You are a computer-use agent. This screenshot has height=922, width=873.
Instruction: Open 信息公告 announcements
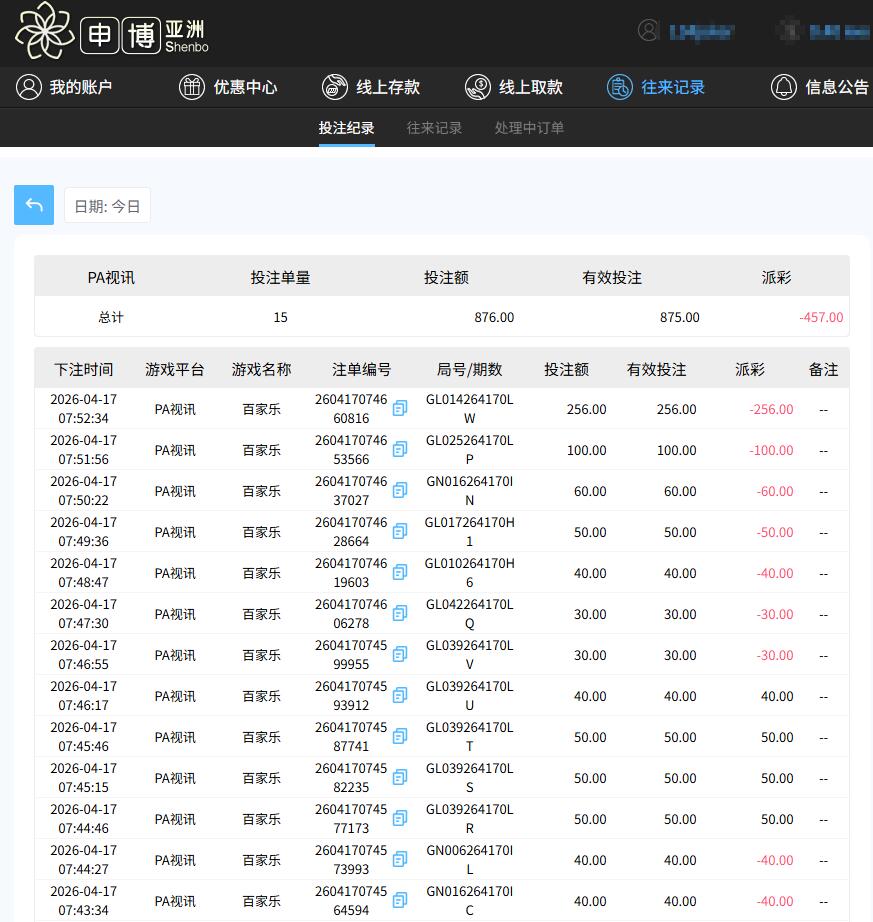point(820,87)
